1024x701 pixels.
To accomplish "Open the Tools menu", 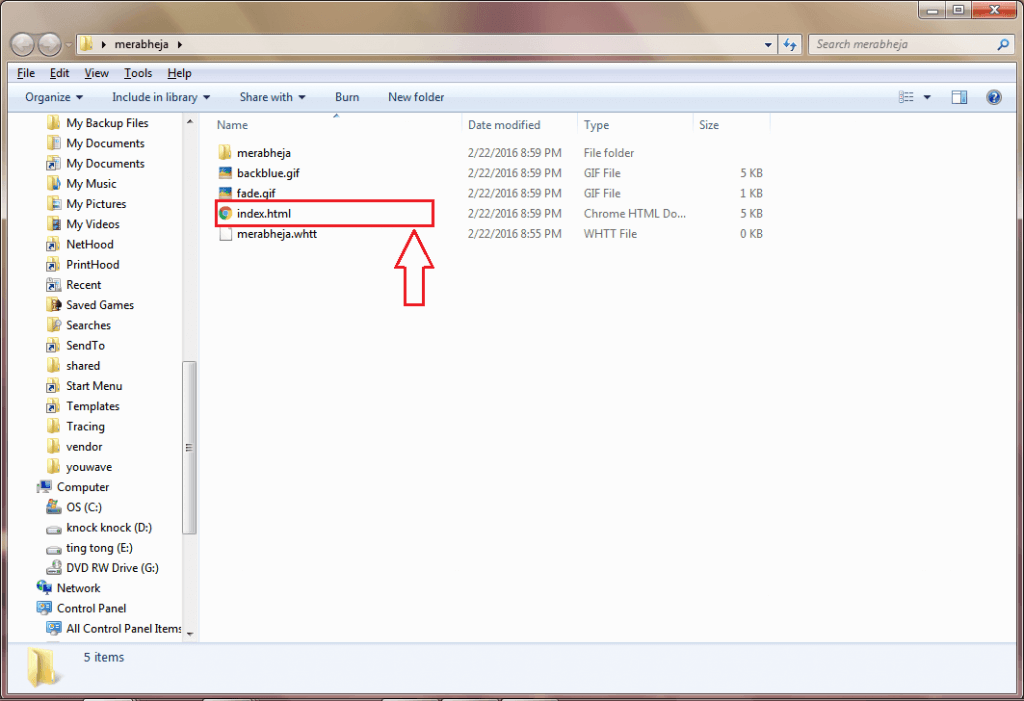I will [138, 73].
